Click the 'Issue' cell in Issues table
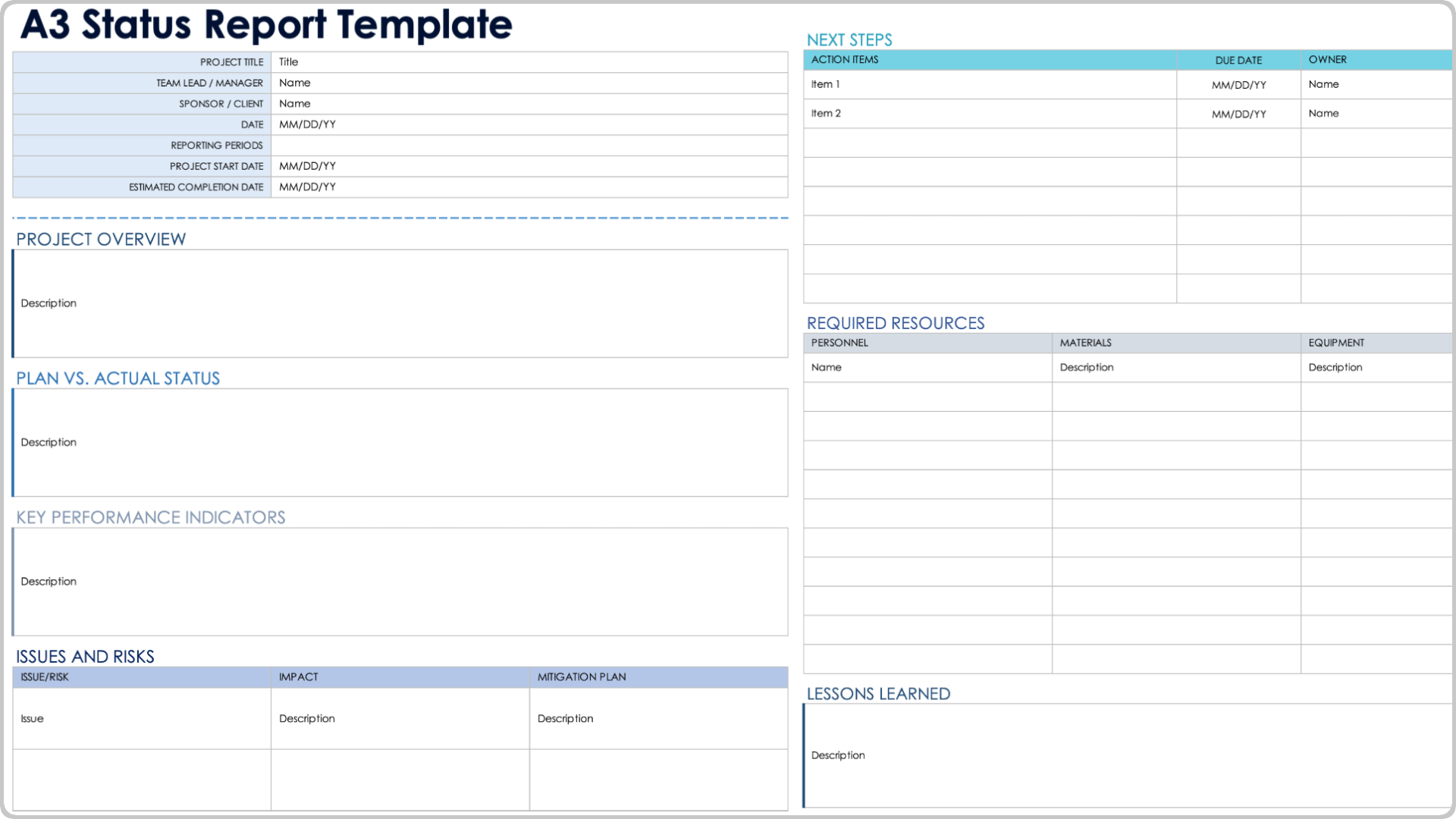 pos(142,719)
